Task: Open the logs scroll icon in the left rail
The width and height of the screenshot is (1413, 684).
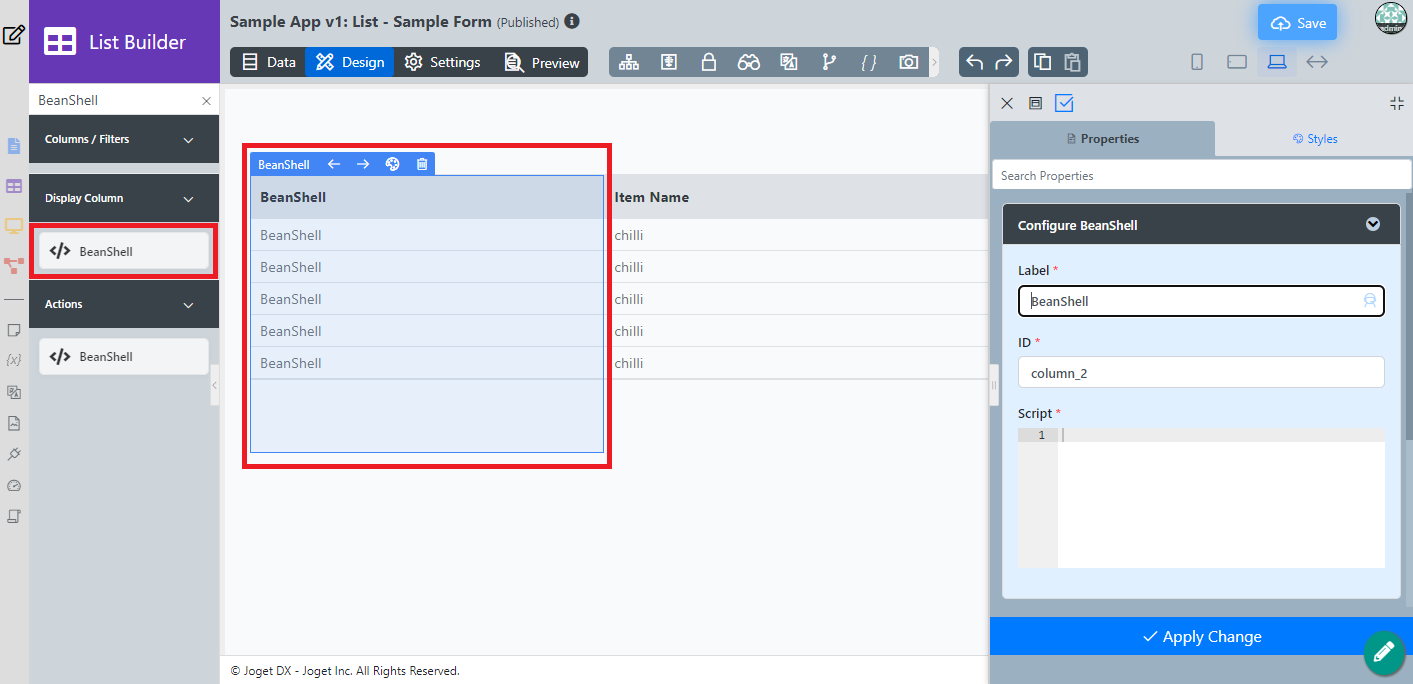Action: tap(14, 517)
